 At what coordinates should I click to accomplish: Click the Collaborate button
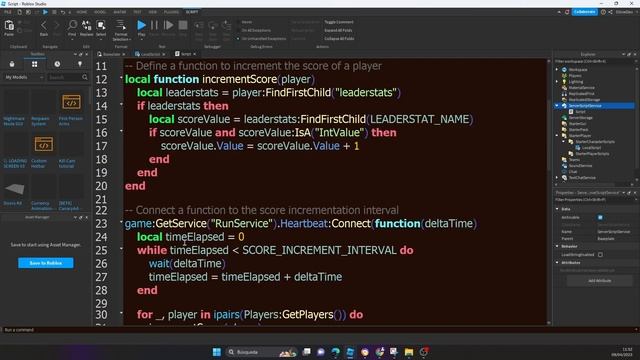(584, 12)
